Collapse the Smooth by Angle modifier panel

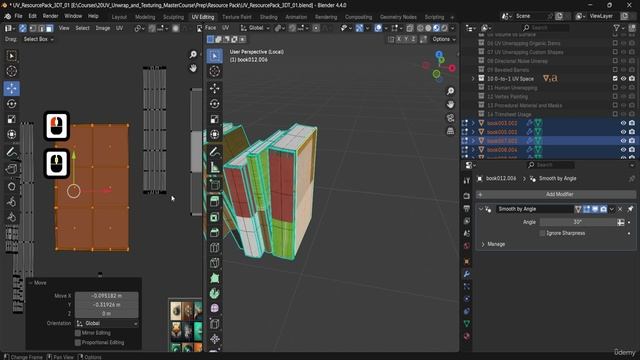[481, 209]
